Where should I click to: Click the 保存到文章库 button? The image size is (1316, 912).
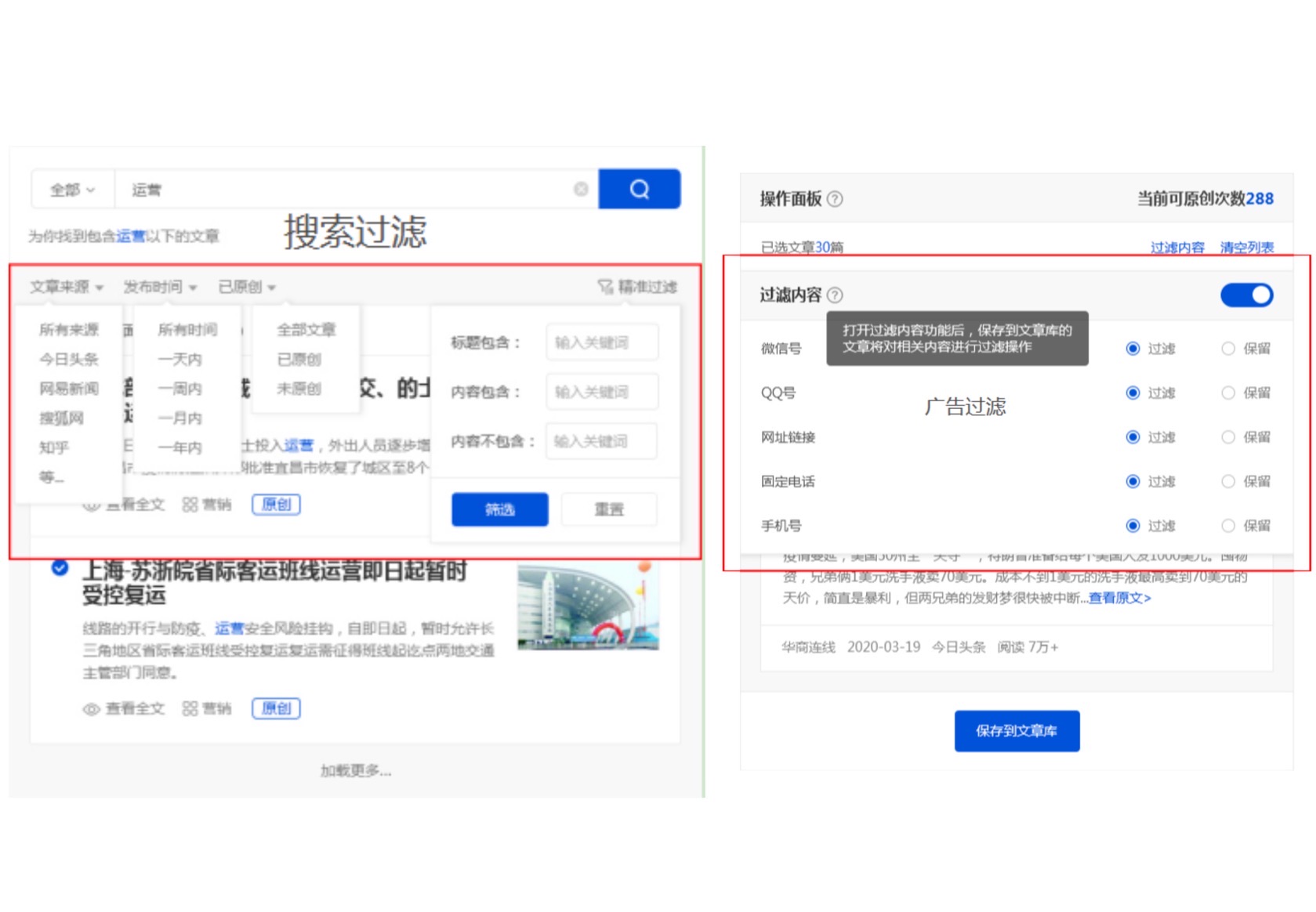tap(1017, 730)
